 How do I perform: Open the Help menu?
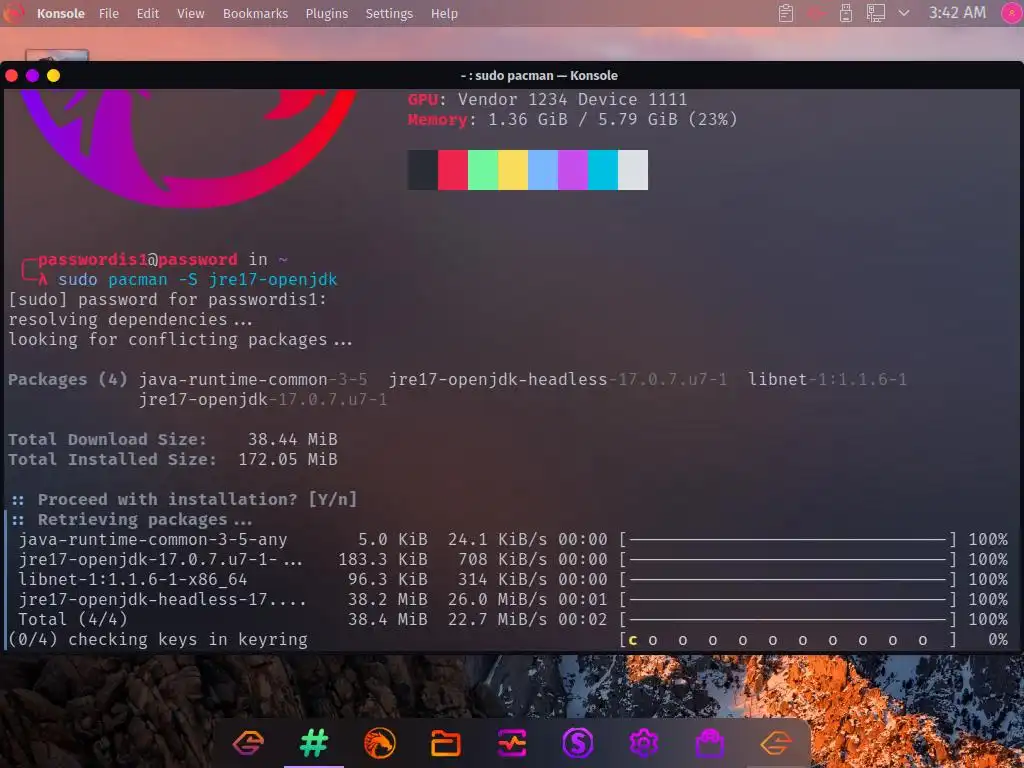[x=444, y=13]
